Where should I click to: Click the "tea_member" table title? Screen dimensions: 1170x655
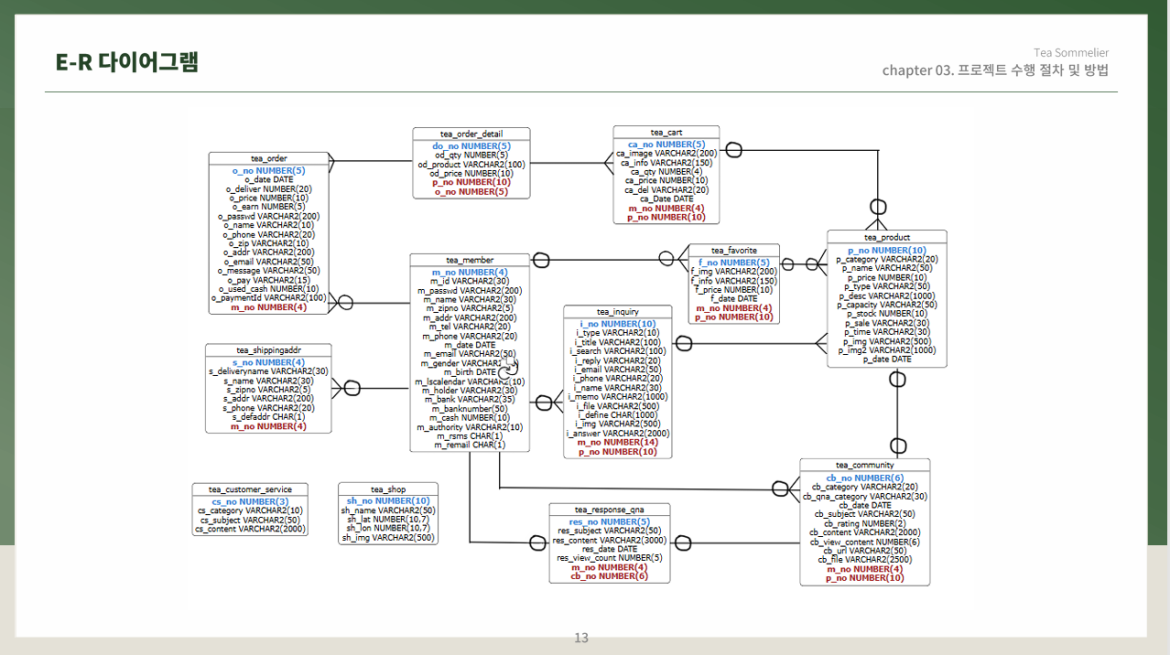pyautogui.click(x=469, y=260)
